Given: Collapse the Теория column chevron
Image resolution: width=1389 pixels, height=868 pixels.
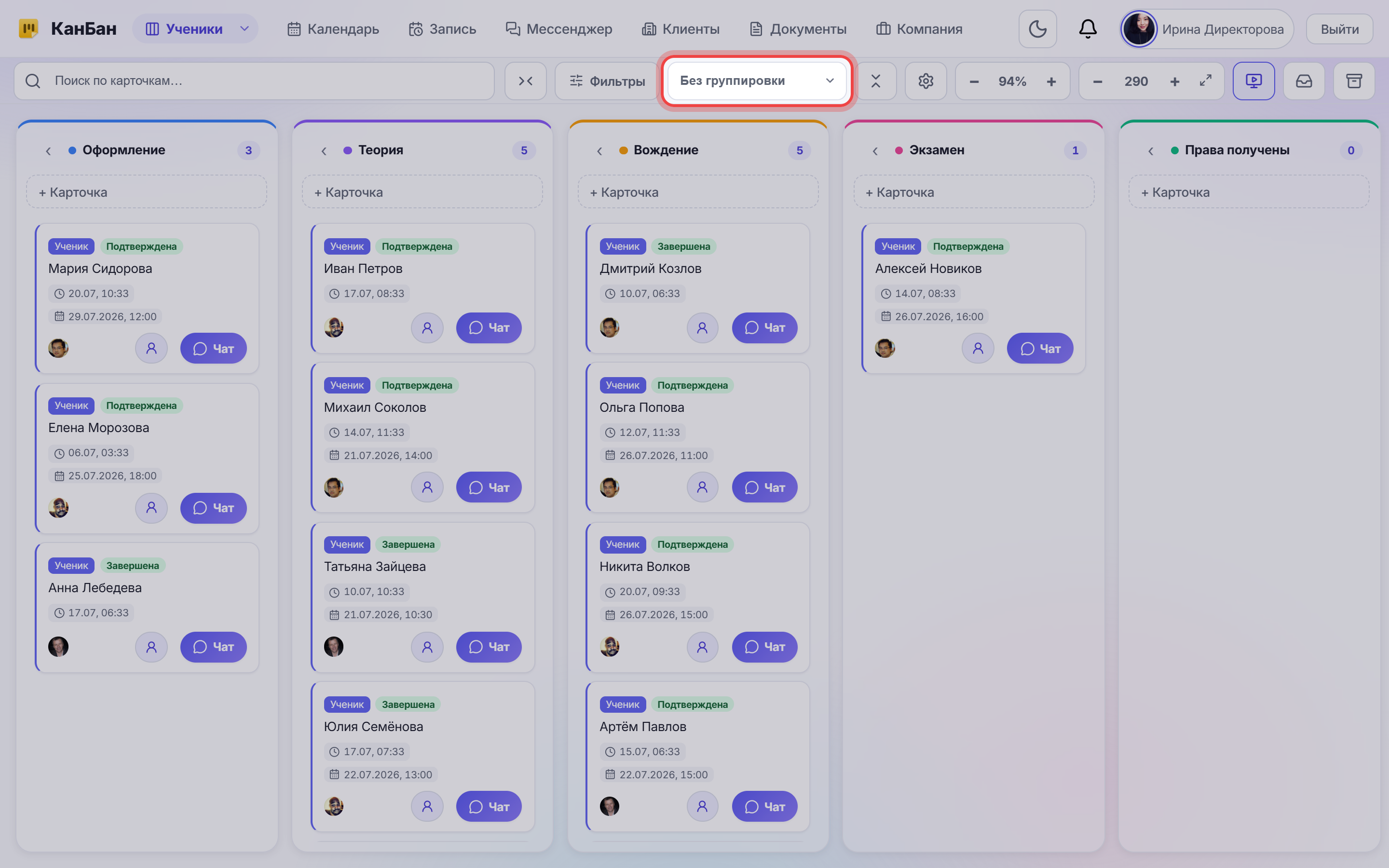Looking at the screenshot, I should pos(324,150).
